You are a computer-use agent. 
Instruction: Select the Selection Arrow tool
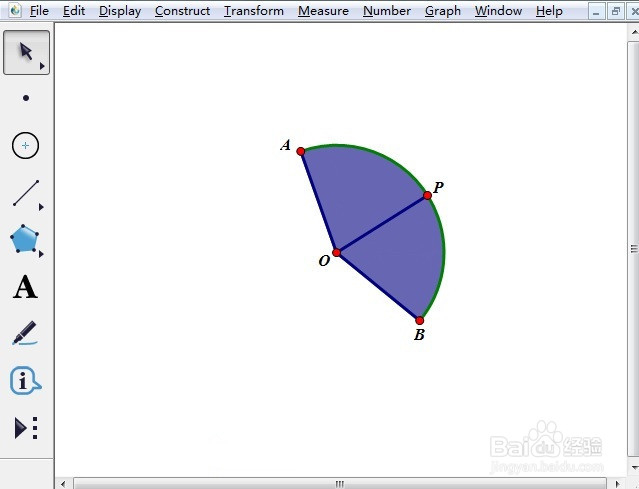26,52
